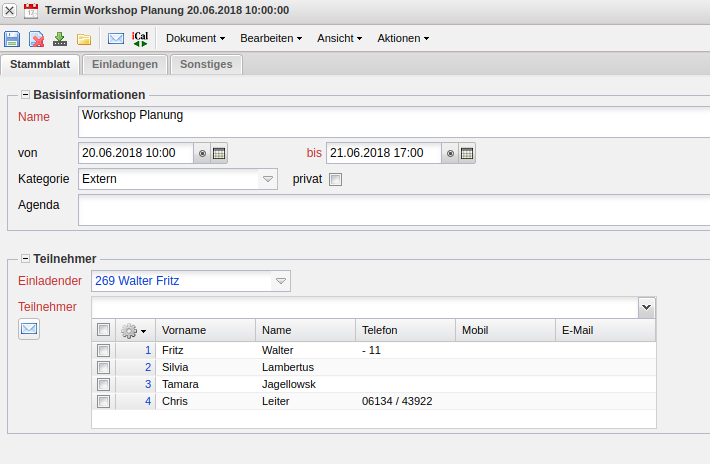Enable the privat checkbox
Screen dimensions: 710x464
point(336,180)
